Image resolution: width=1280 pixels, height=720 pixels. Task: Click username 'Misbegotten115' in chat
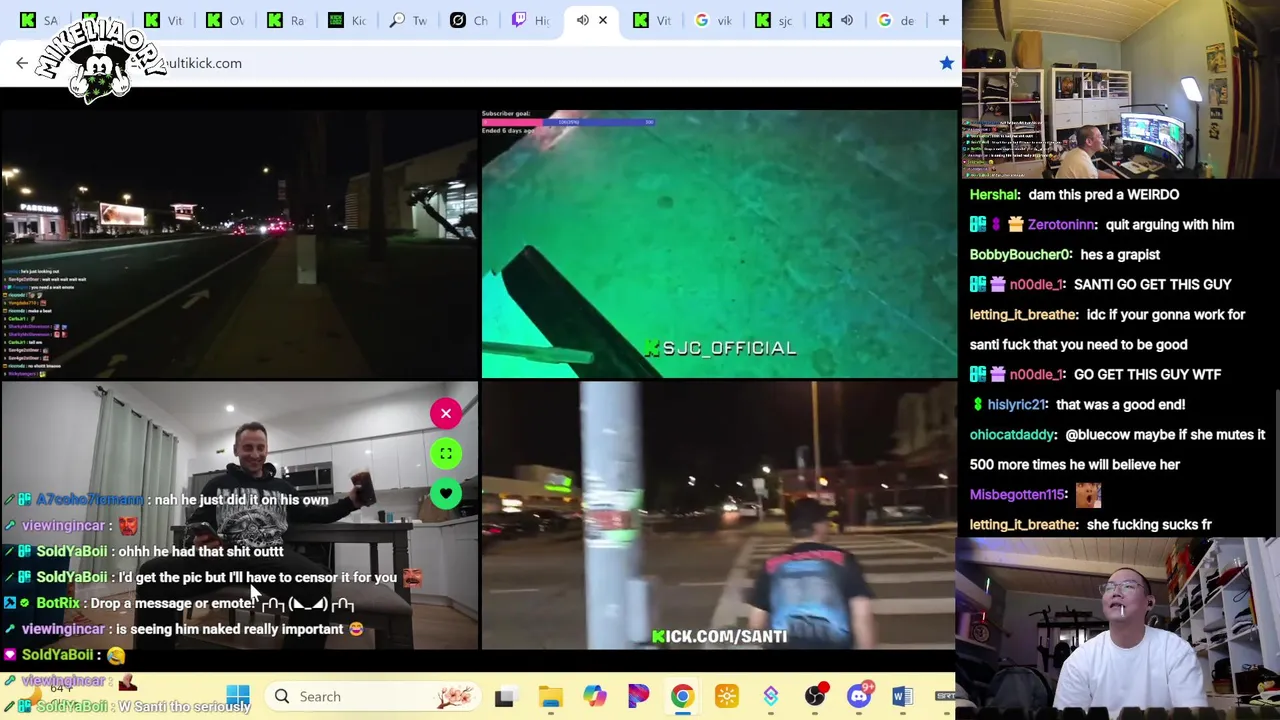coord(1017,495)
